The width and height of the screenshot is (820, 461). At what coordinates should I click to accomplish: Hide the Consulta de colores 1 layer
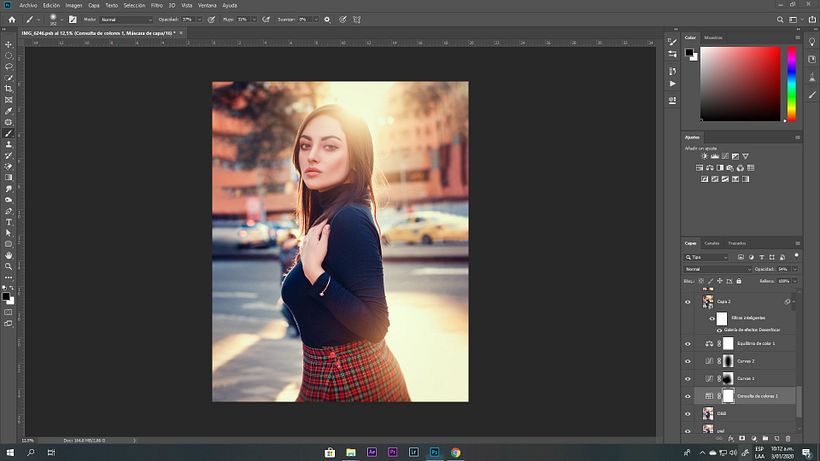tap(688, 396)
